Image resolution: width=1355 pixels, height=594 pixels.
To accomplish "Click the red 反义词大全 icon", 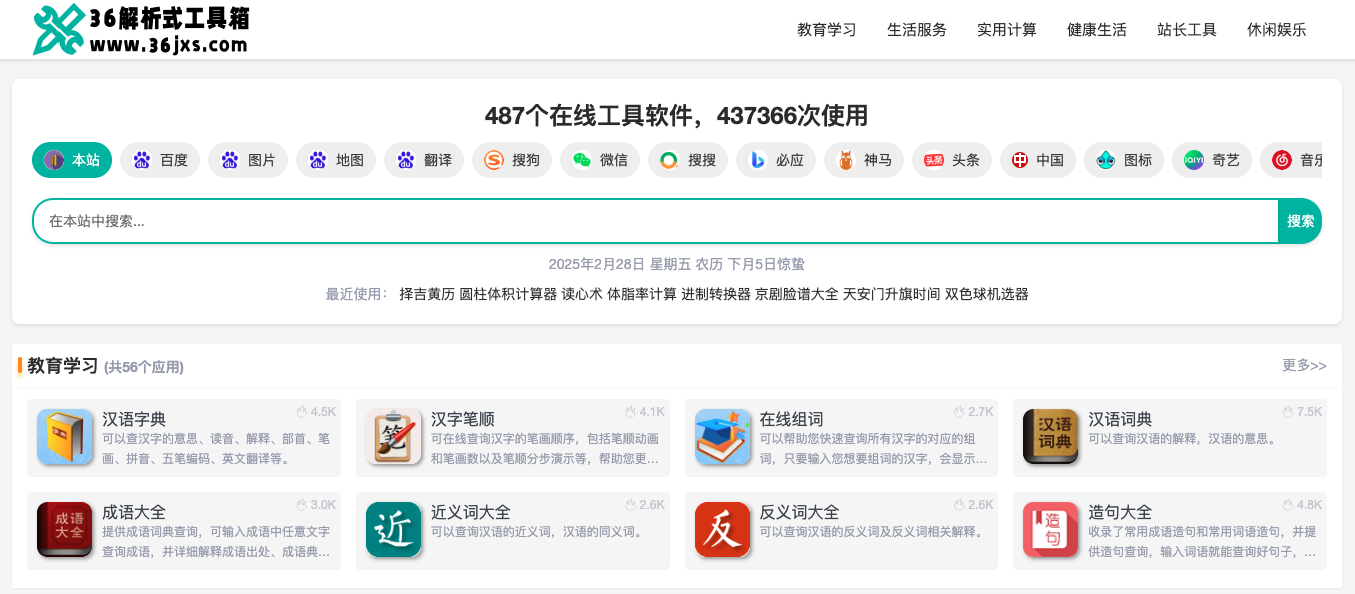I will 722,529.
